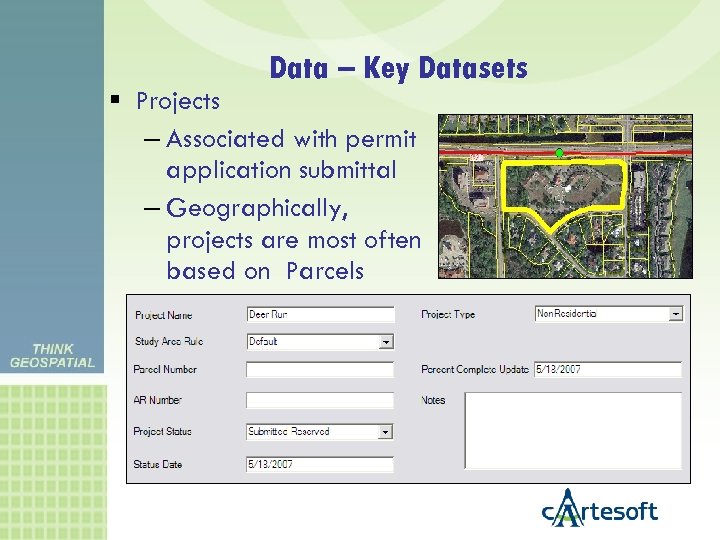This screenshot has height=540, width=720.
Task: Click the empty AR Number field
Action: (x=320, y=400)
